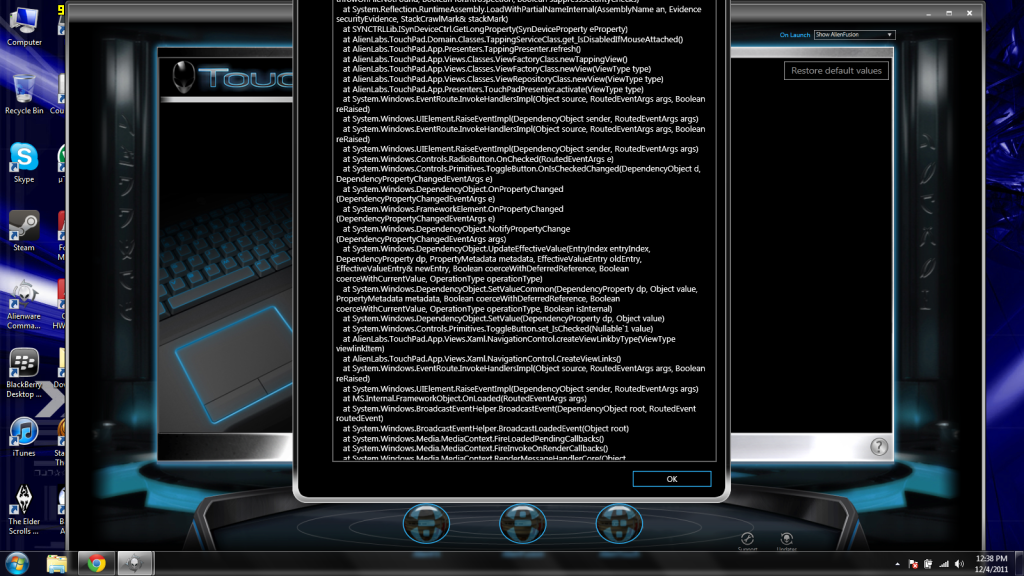Click the alien head logo beside TouchPad title
Image resolution: width=1024 pixels, height=576 pixels.
tap(184, 77)
